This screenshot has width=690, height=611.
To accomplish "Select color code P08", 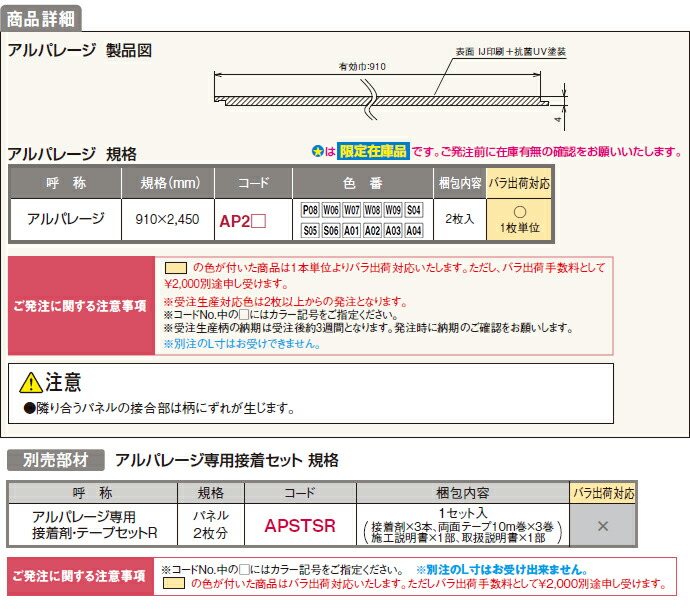I will 309,210.
